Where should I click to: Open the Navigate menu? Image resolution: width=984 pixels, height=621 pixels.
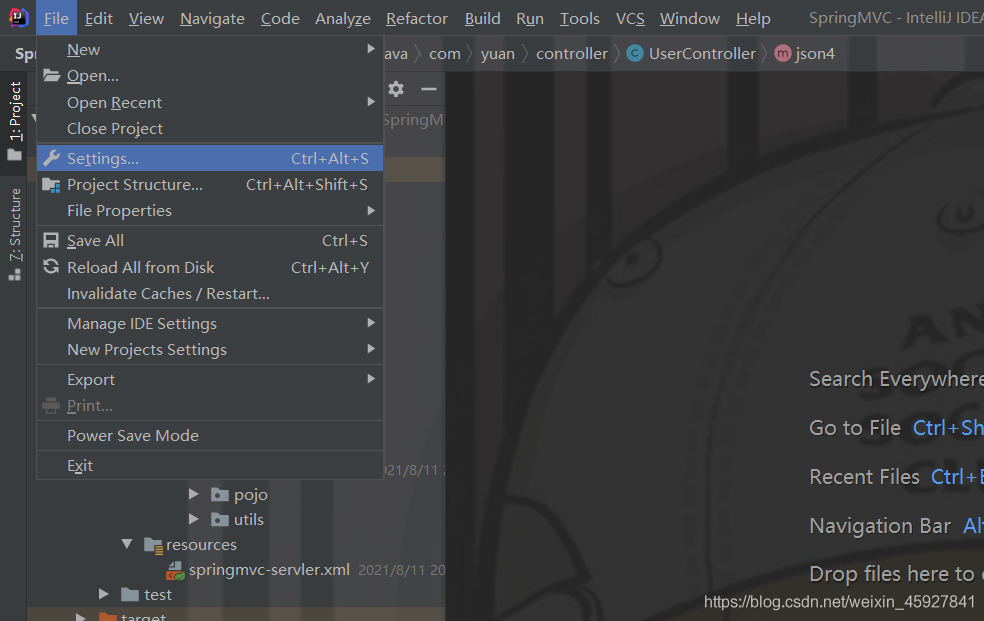pyautogui.click(x=212, y=19)
